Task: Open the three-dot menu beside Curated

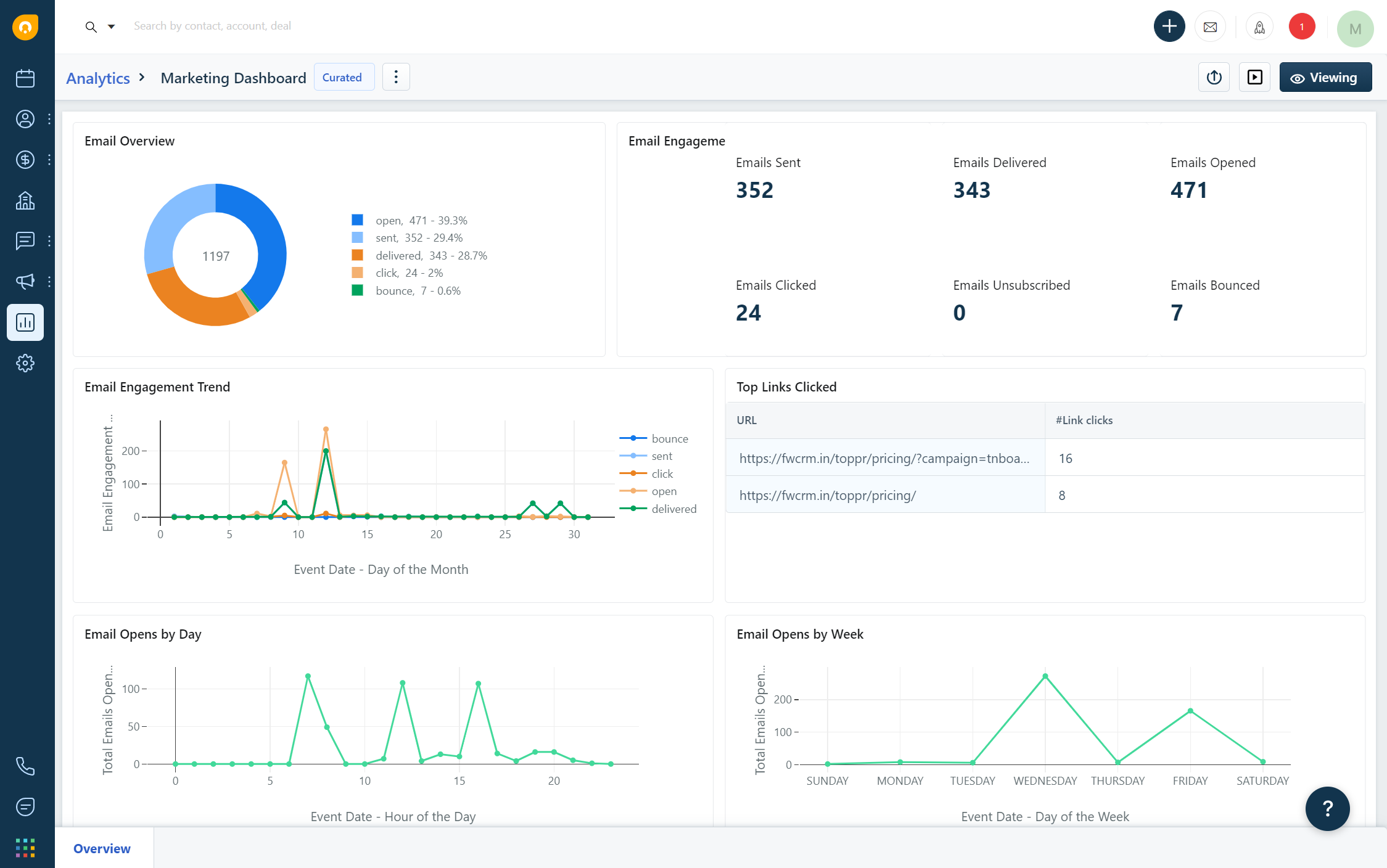Action: [x=396, y=76]
